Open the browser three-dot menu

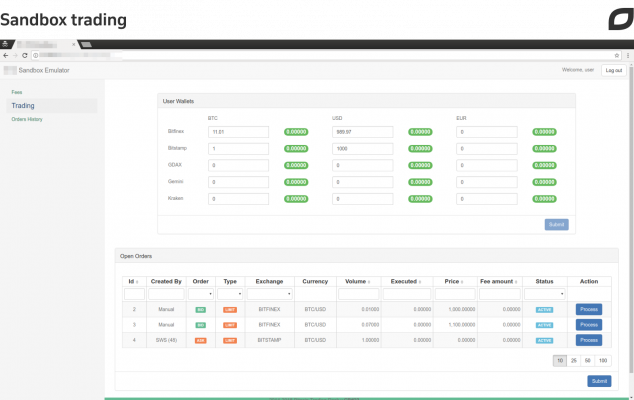pyautogui.click(x=628, y=55)
